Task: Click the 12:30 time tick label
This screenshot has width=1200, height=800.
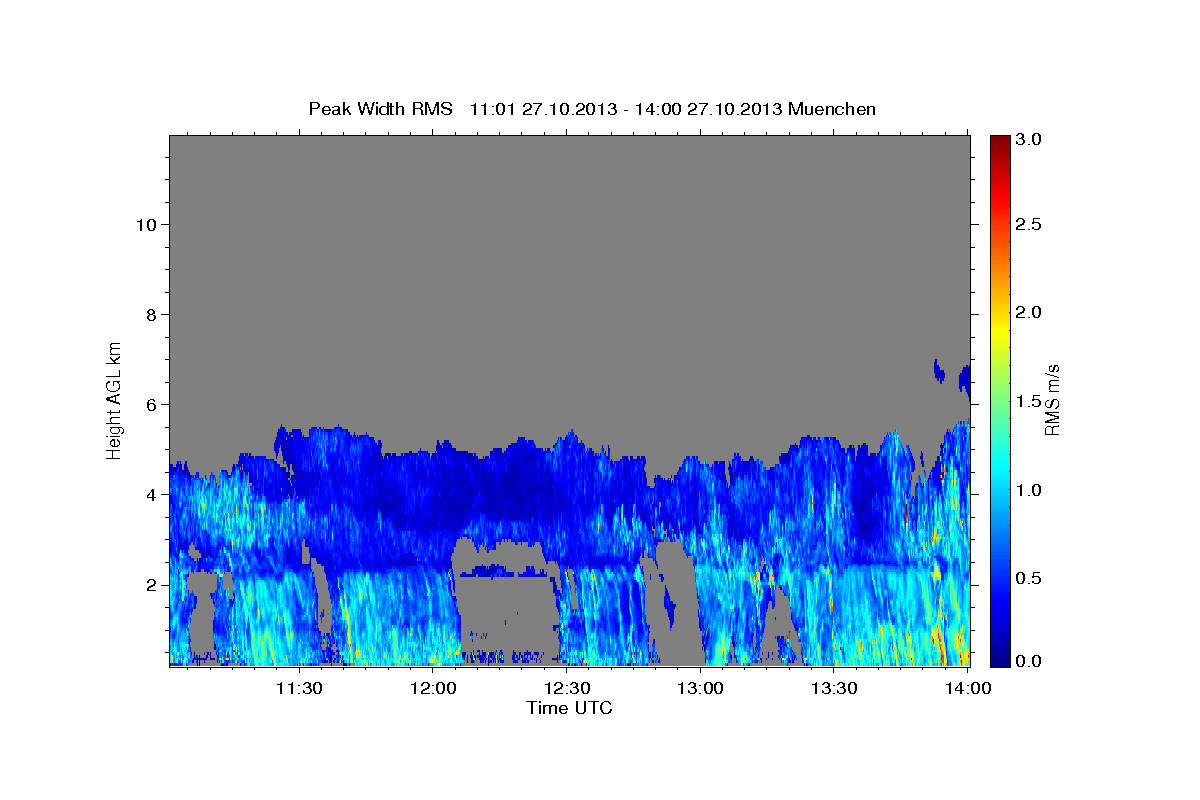Action: (x=567, y=688)
